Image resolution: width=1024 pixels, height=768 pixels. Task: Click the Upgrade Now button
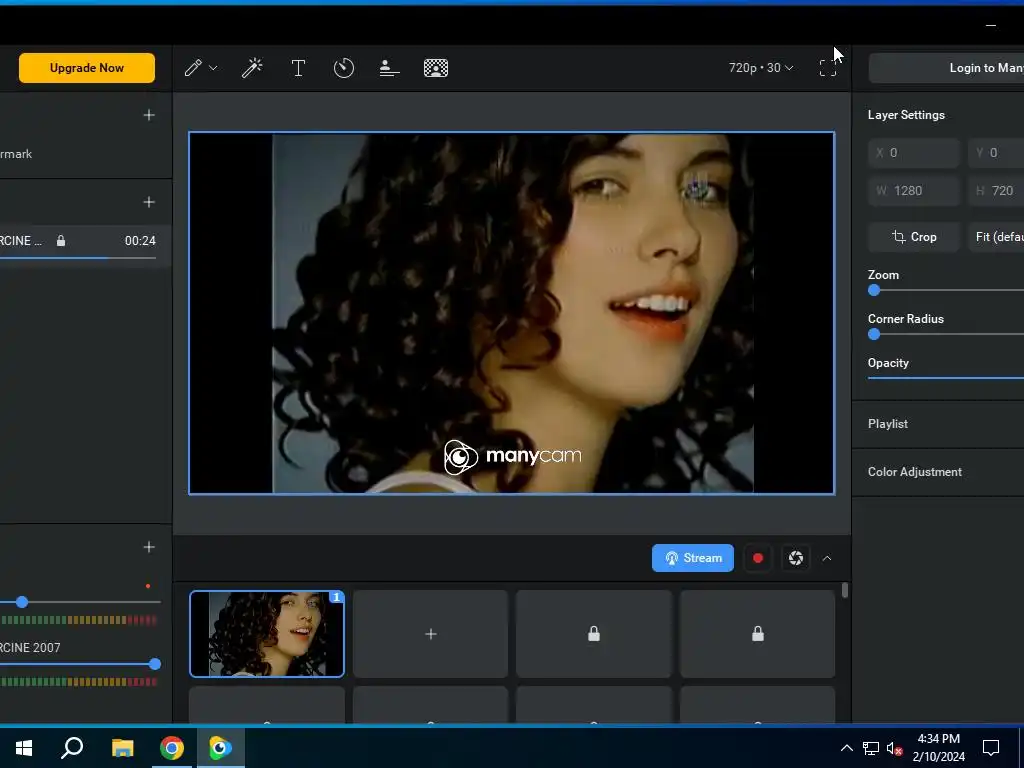pyautogui.click(x=87, y=68)
